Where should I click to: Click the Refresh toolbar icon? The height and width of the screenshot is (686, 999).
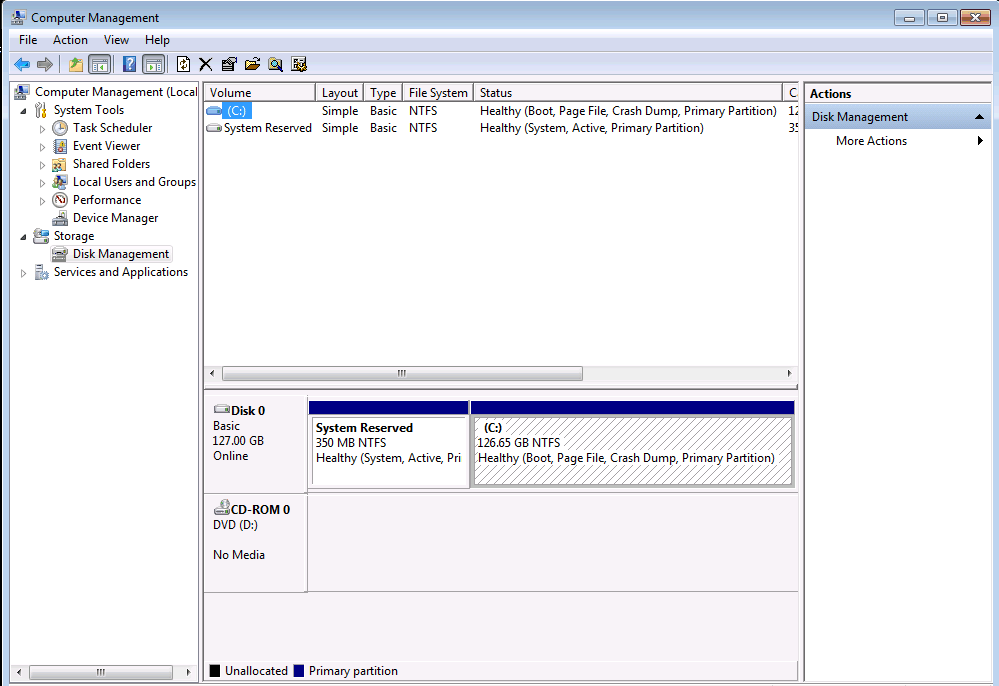183,64
